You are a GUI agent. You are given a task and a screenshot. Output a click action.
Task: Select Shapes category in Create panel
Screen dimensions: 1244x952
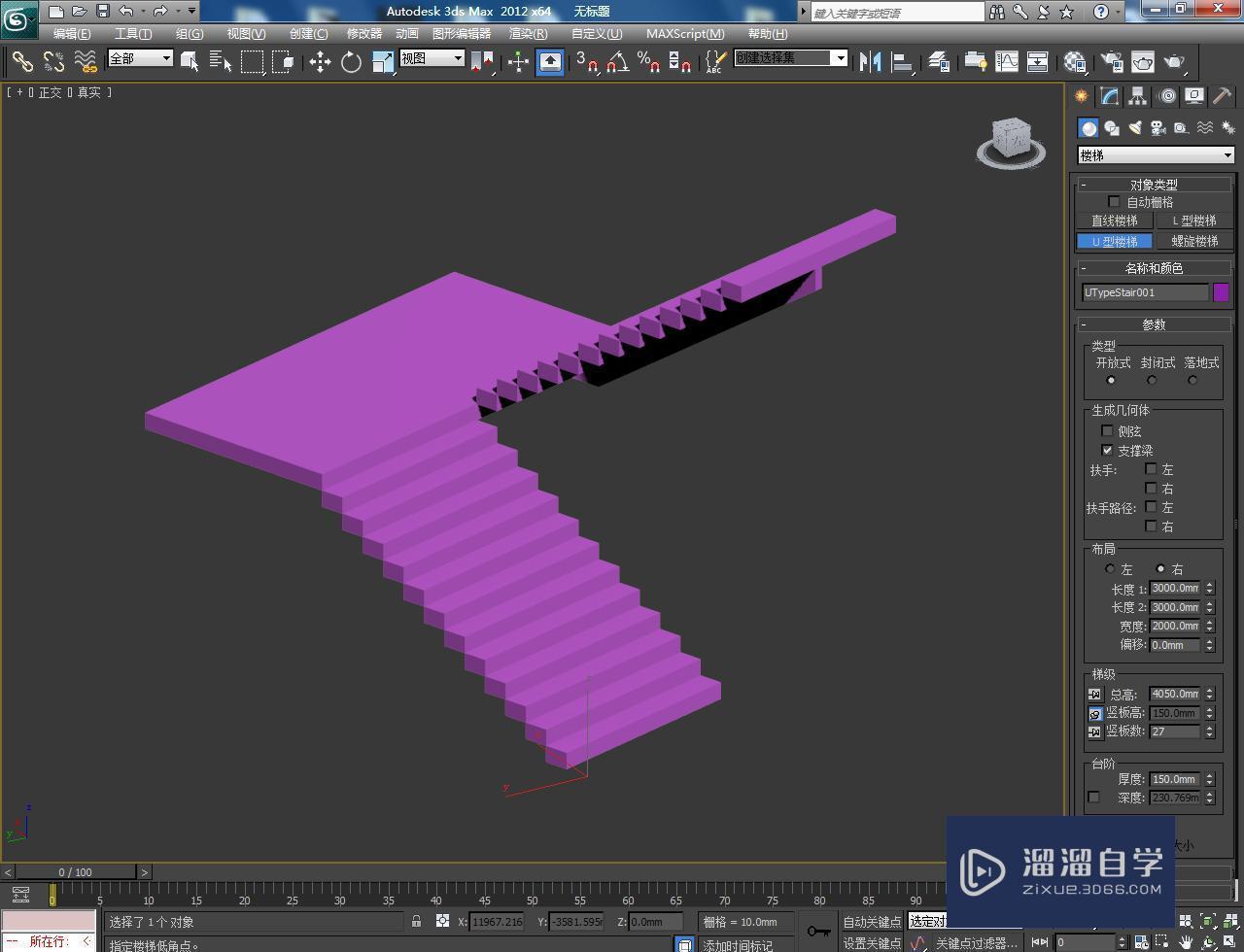pos(1112,128)
